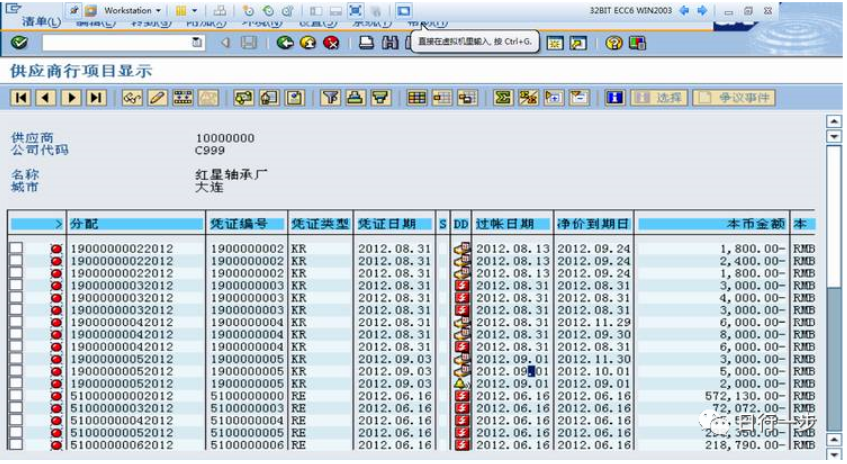Tick checkbox for row with amount 4,000.00-
This screenshot has height=464, width=847.
pyautogui.click(x=16, y=297)
